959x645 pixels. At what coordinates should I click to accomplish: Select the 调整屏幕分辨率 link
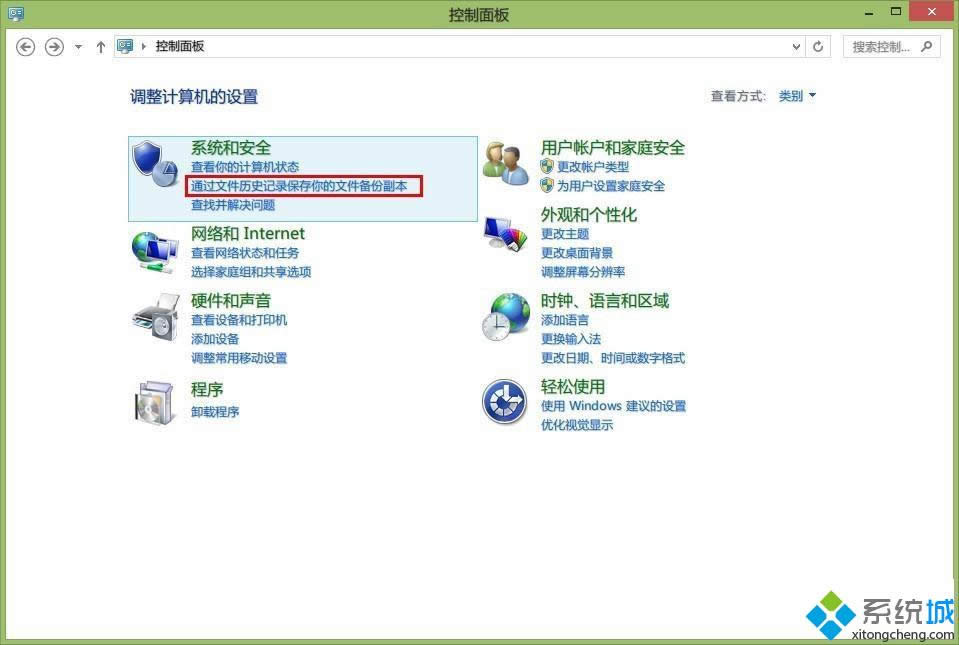click(x=583, y=272)
